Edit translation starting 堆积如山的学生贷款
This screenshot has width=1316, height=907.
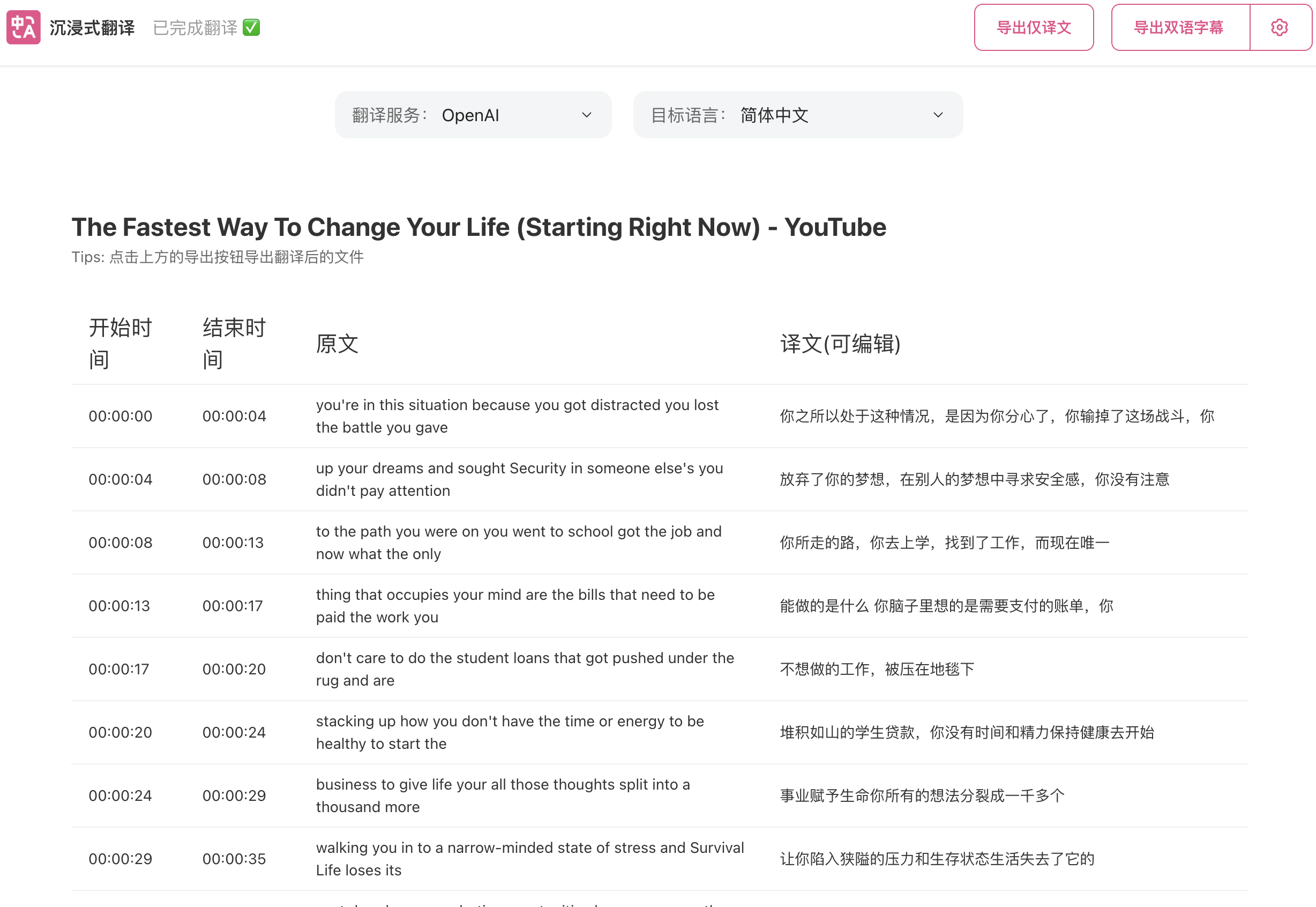pyautogui.click(x=966, y=733)
